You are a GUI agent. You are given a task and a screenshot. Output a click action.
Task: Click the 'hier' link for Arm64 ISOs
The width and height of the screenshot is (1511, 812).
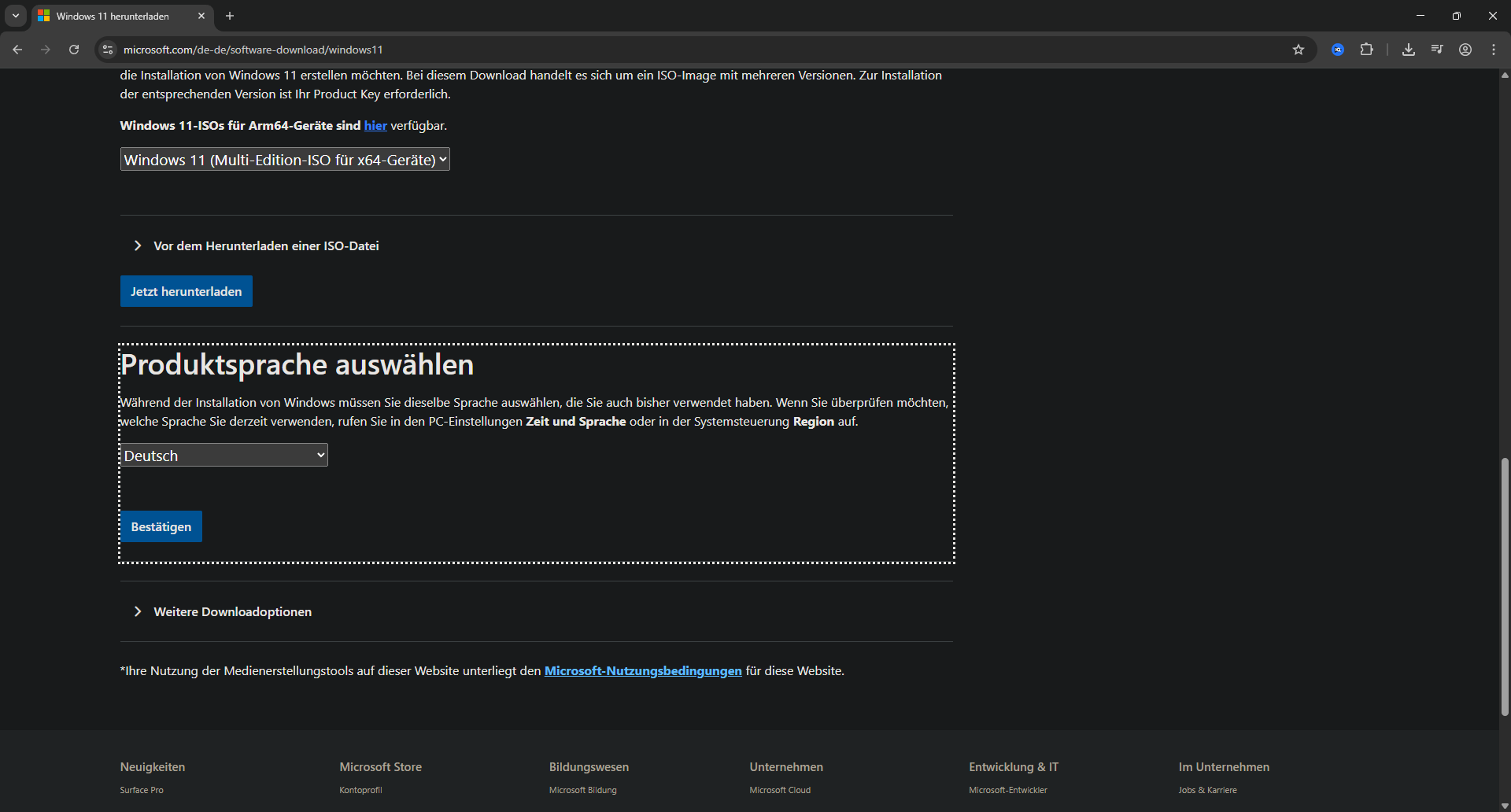375,125
